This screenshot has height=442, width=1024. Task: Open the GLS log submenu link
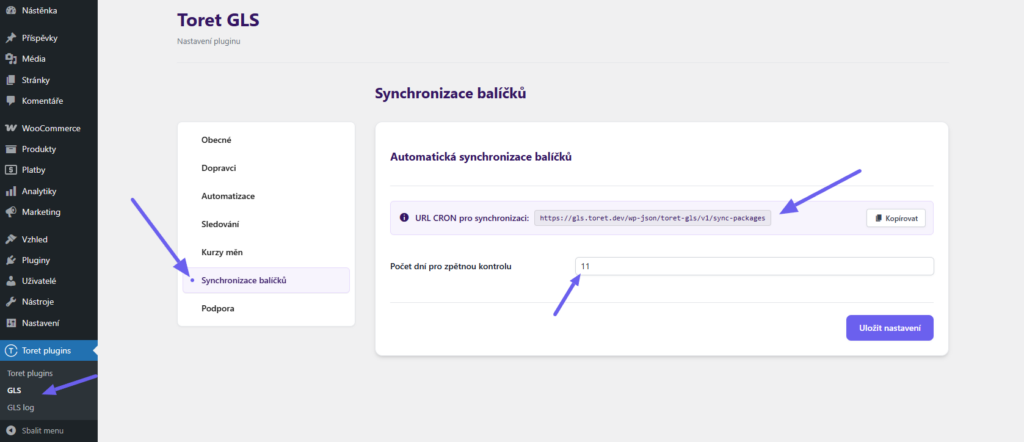pyautogui.click(x=21, y=407)
